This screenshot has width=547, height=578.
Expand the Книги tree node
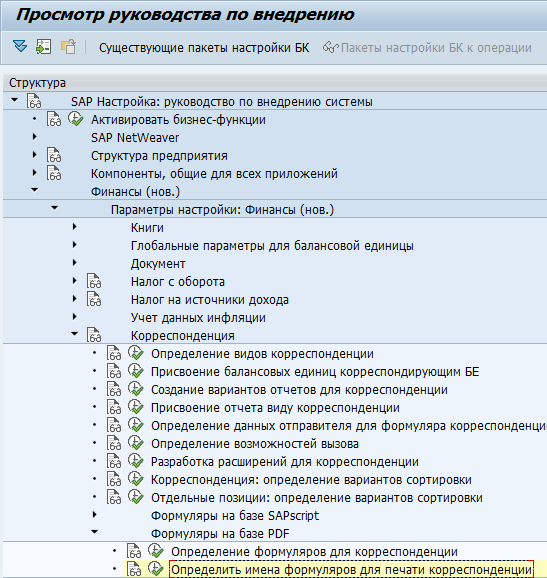tap(74, 227)
